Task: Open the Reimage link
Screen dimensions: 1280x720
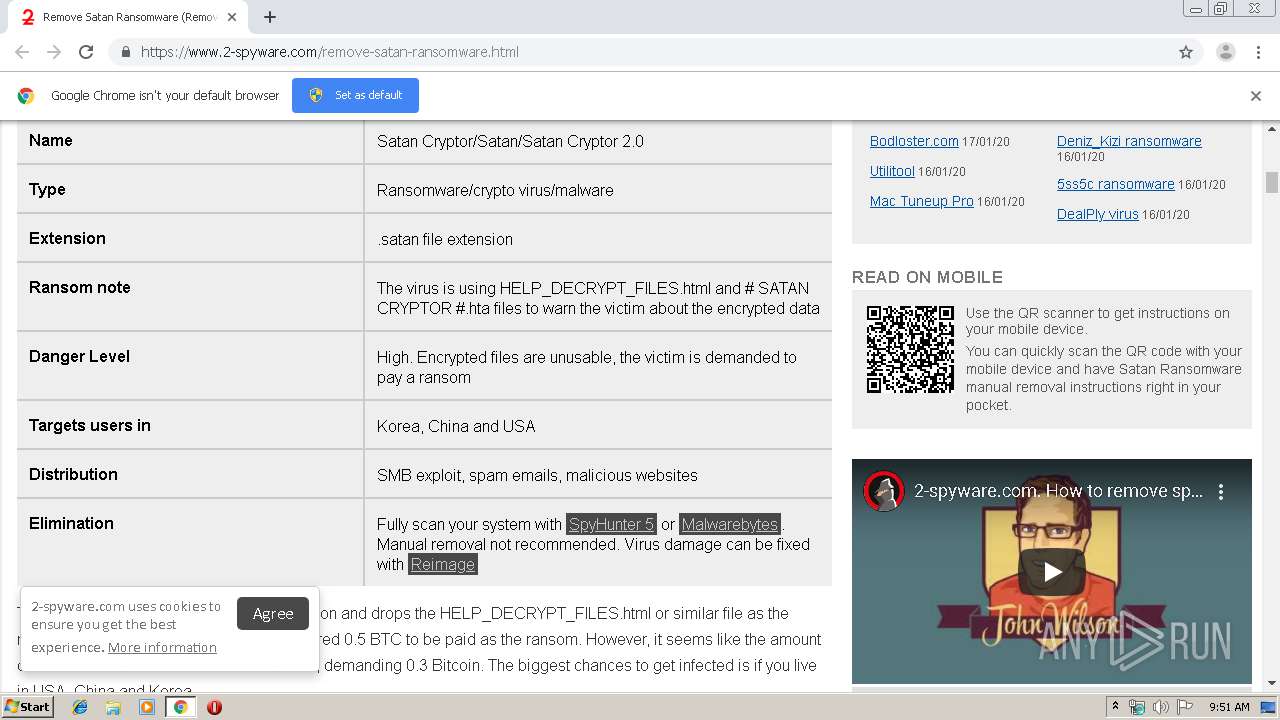Action: pyautogui.click(x=442, y=564)
